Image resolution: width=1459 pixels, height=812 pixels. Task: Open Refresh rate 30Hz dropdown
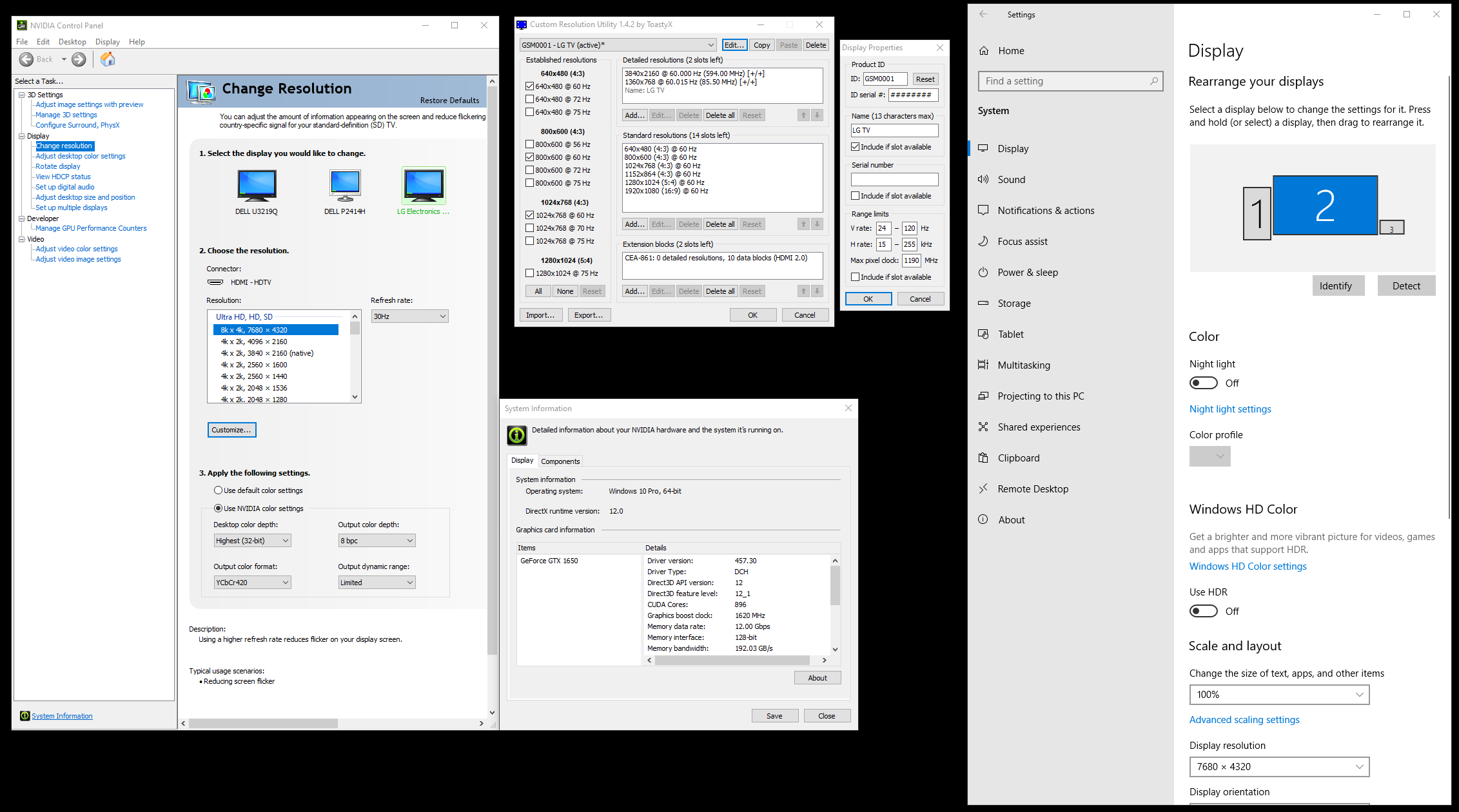point(409,316)
